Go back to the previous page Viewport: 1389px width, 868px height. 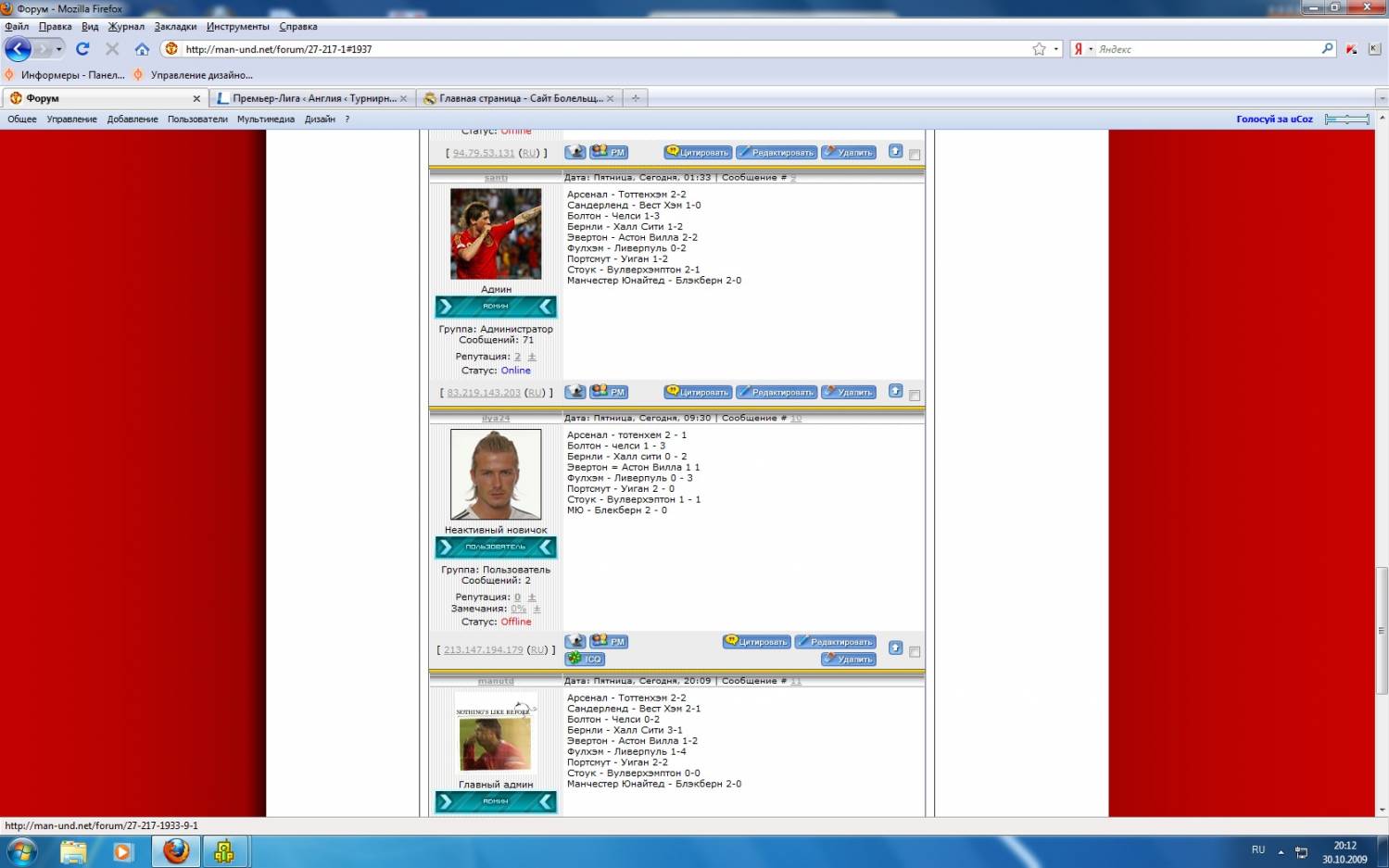point(19,49)
